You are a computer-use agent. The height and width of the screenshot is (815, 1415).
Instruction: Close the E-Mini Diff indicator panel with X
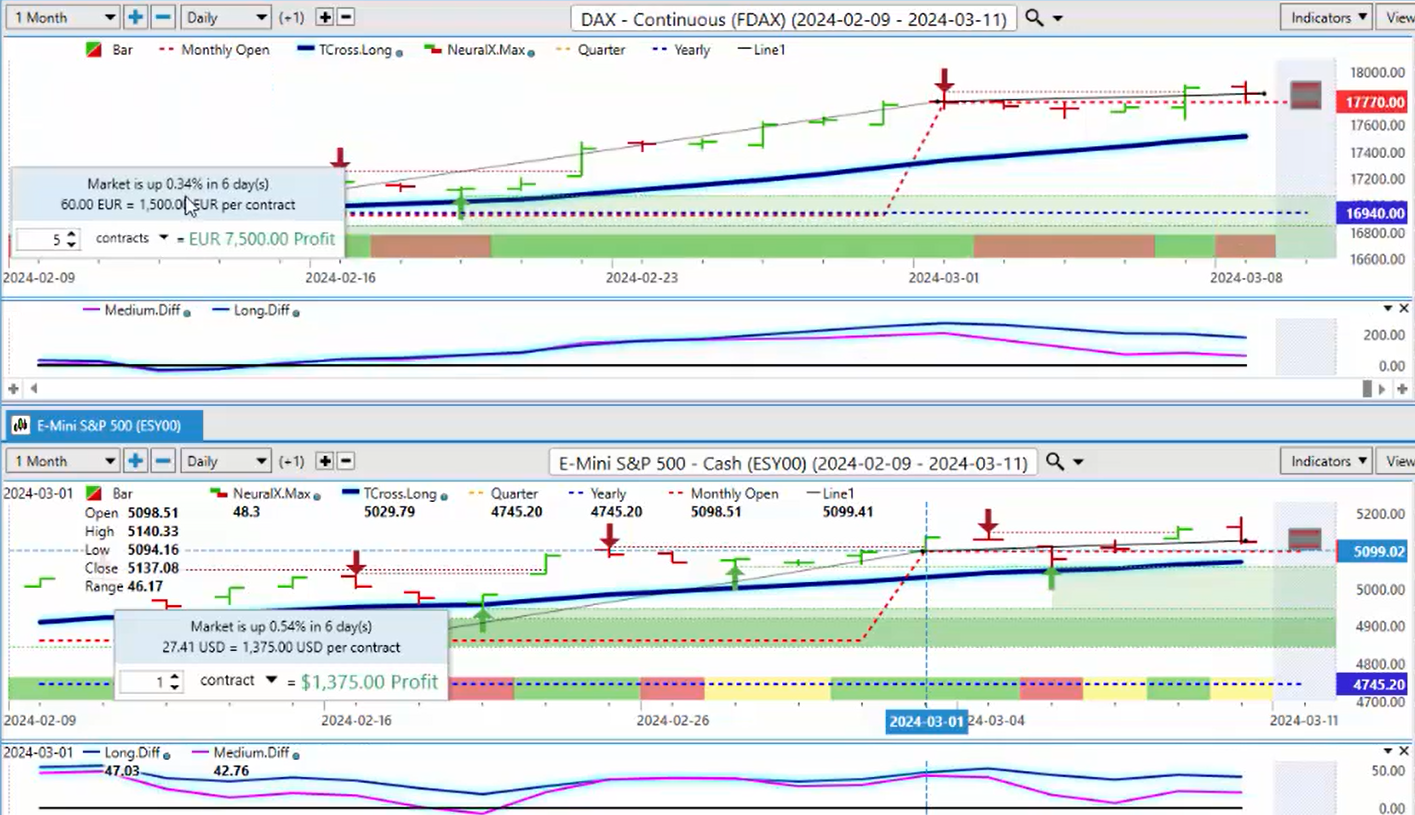click(x=1403, y=751)
